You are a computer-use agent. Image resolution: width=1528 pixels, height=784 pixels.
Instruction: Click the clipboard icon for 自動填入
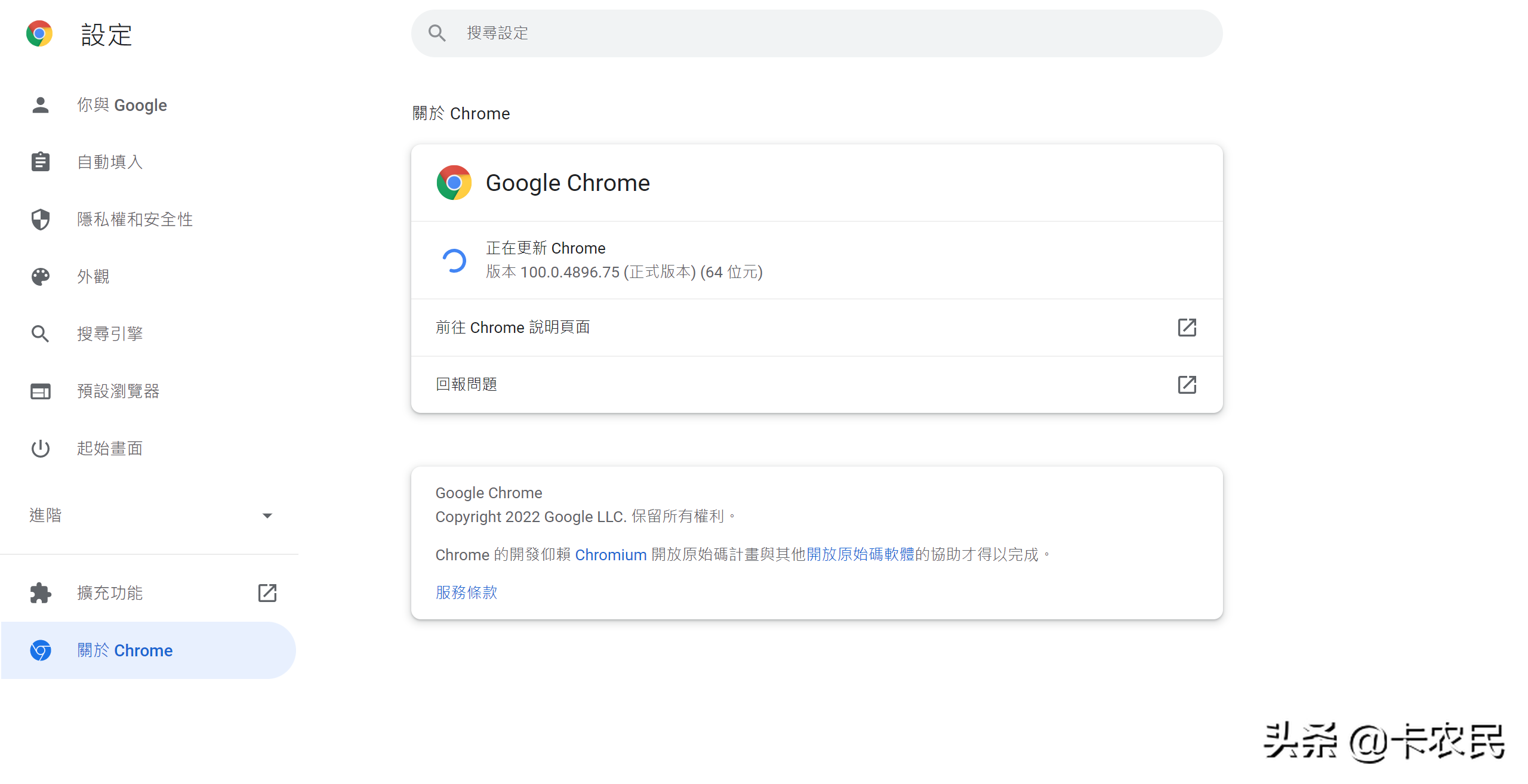click(x=41, y=162)
